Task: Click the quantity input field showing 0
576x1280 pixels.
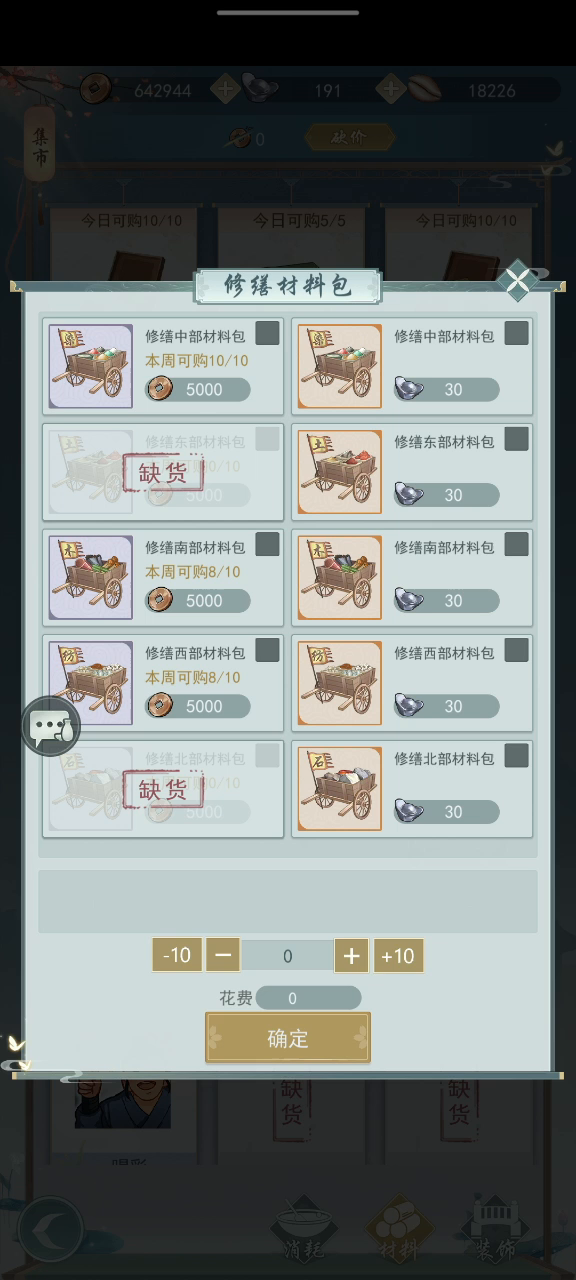Action: (287, 956)
